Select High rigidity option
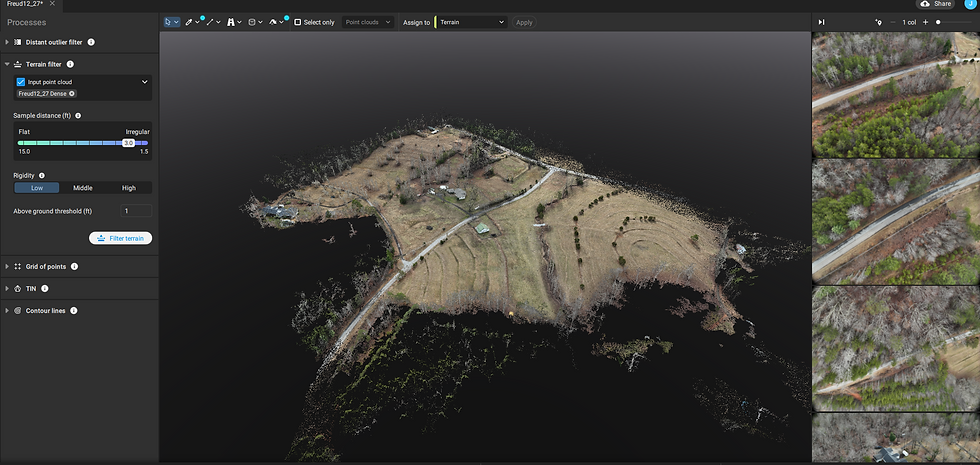The height and width of the screenshot is (465, 980). [129, 188]
